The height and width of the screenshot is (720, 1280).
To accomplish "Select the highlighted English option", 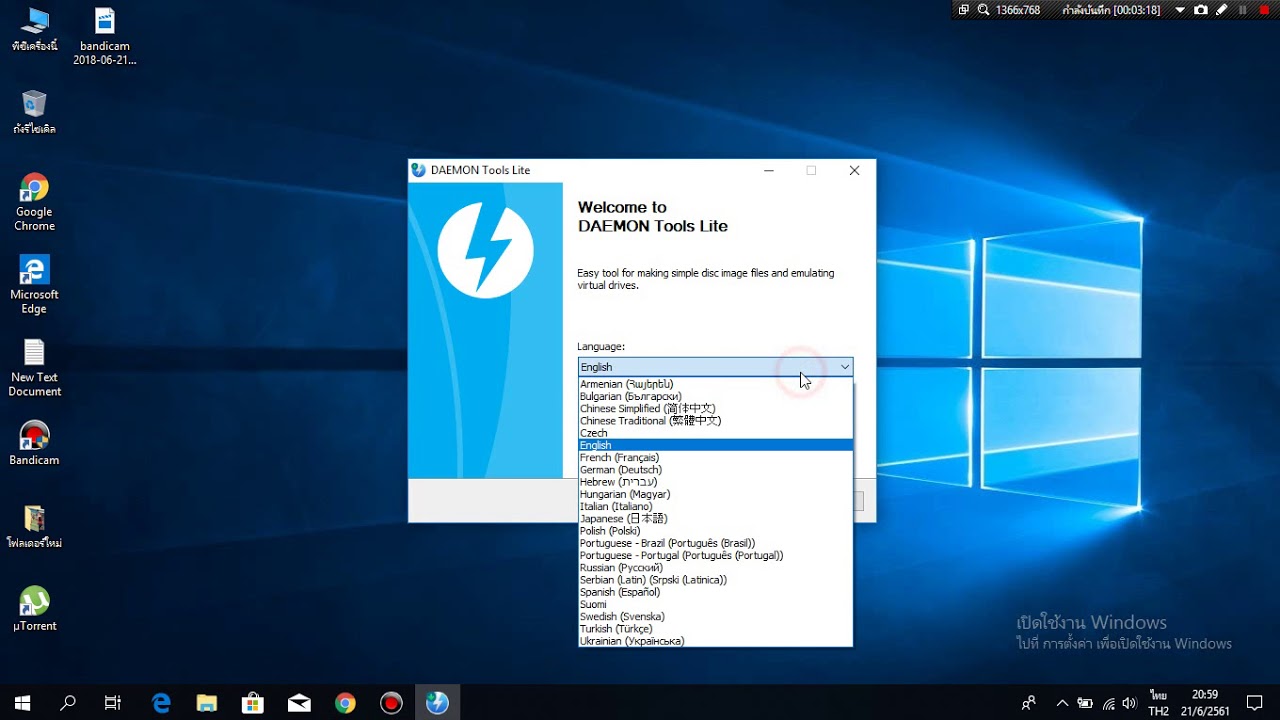I will pyautogui.click(x=715, y=445).
